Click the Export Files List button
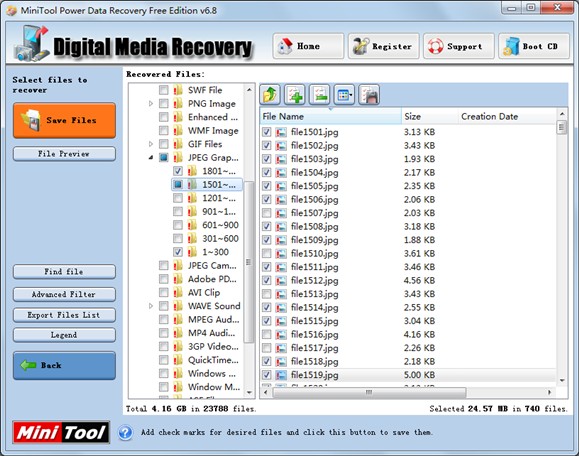 [x=64, y=315]
